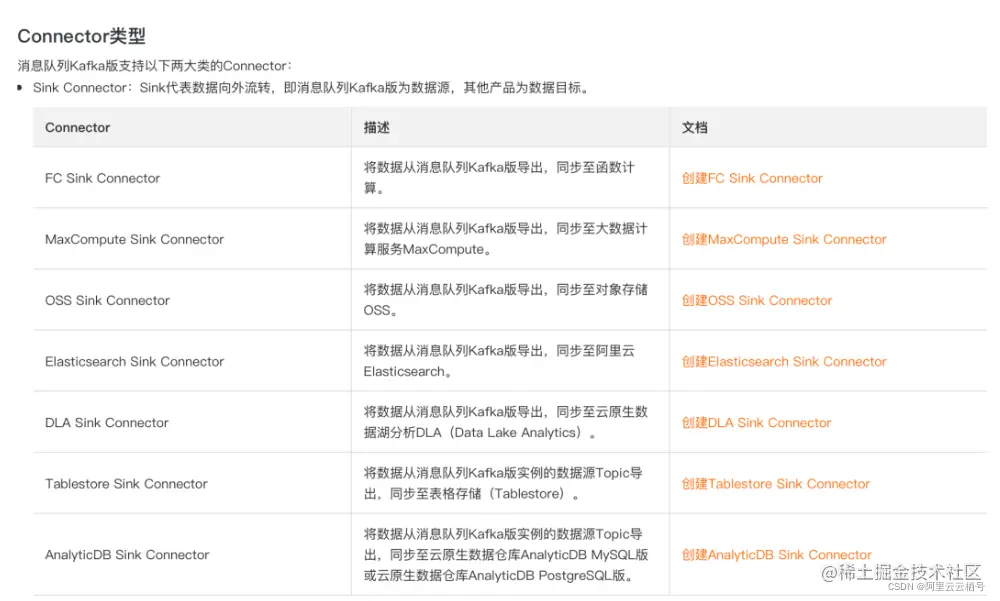Click the Connector类型 heading
The image size is (1000, 601).
pos(82,36)
